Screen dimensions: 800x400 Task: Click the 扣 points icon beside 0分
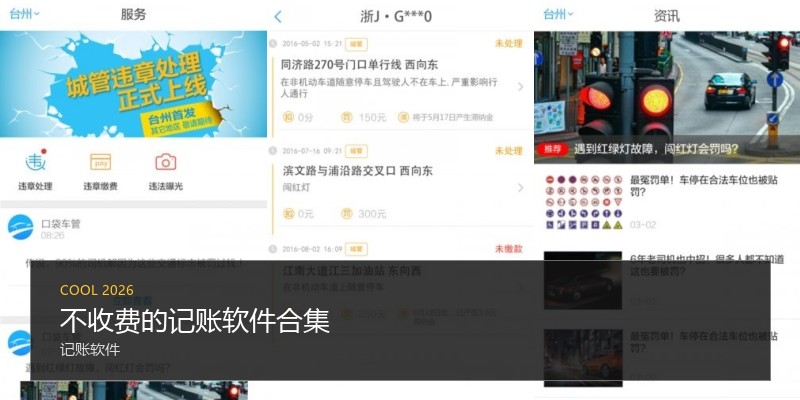point(289,117)
